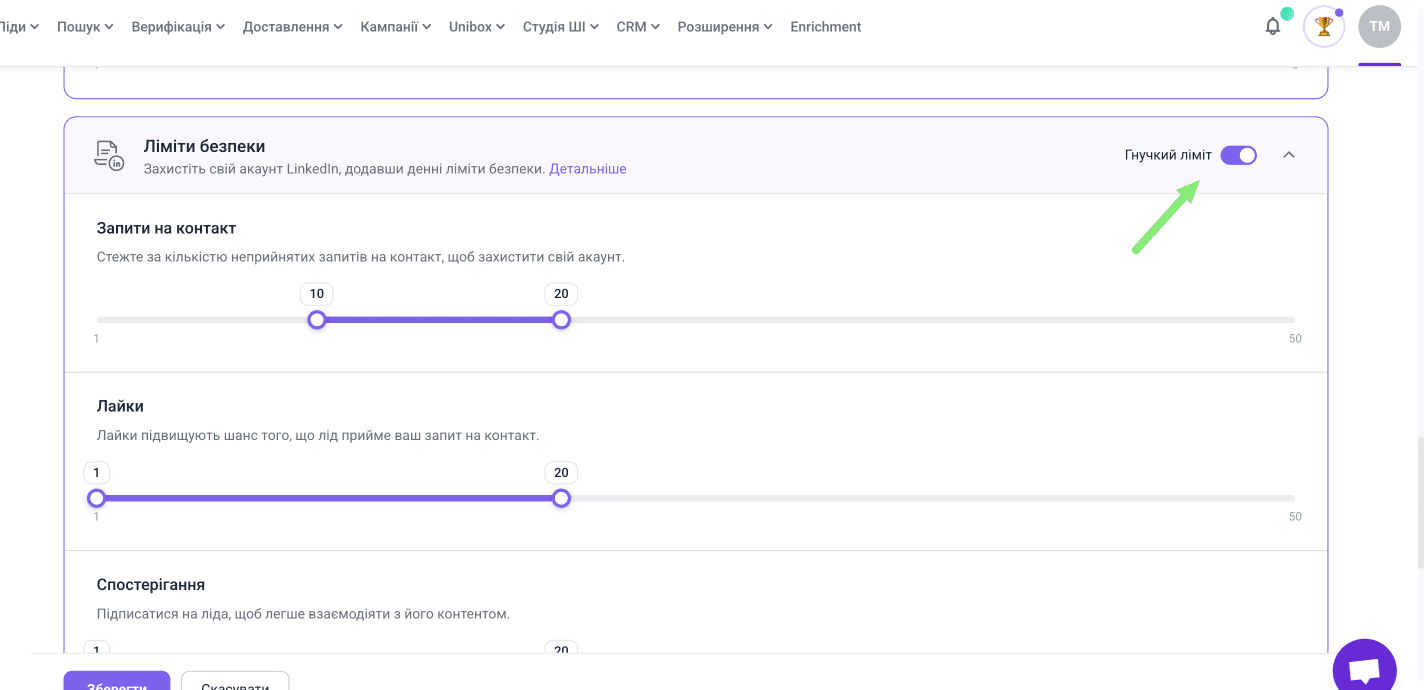Open the chat support widget

1364,669
